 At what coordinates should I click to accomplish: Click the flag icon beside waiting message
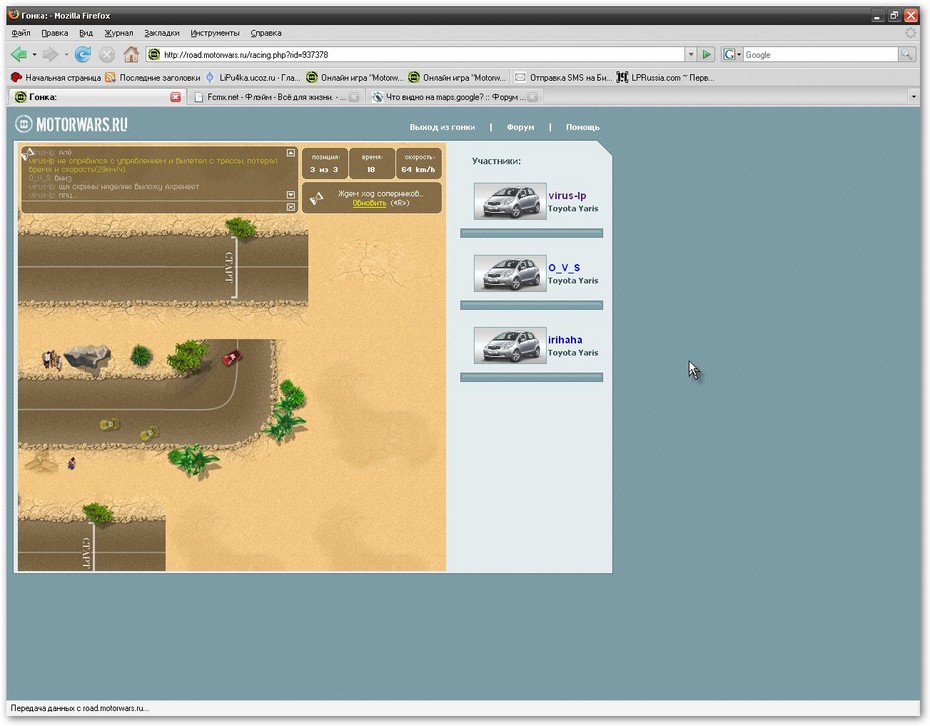click(317, 198)
